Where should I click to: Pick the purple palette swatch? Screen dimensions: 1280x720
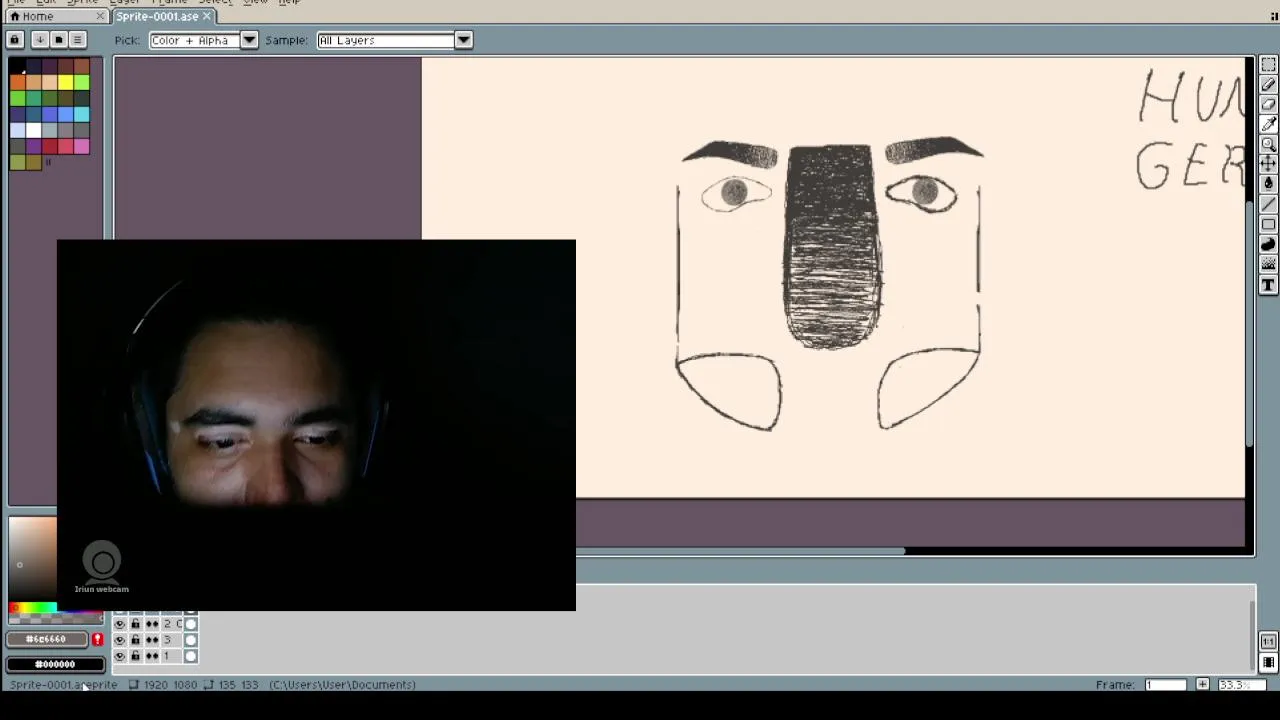coord(34,146)
